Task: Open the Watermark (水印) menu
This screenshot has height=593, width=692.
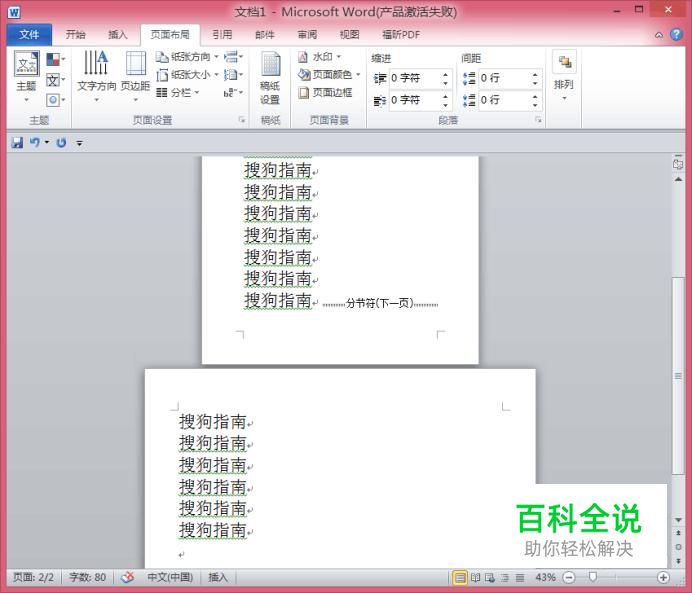Action: pos(320,57)
